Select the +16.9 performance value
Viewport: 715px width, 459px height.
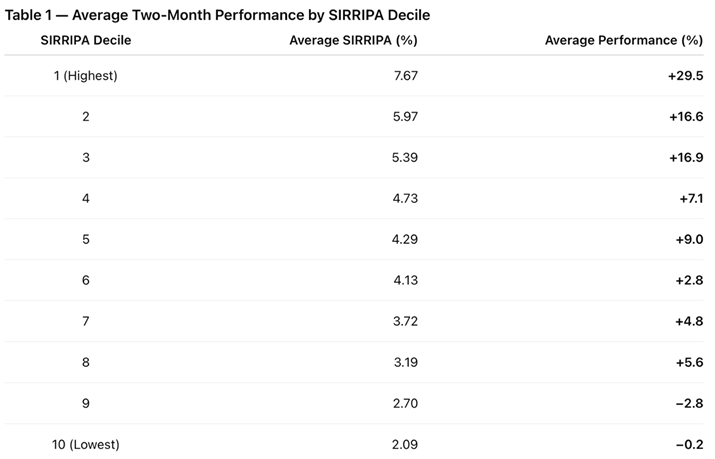click(685, 158)
